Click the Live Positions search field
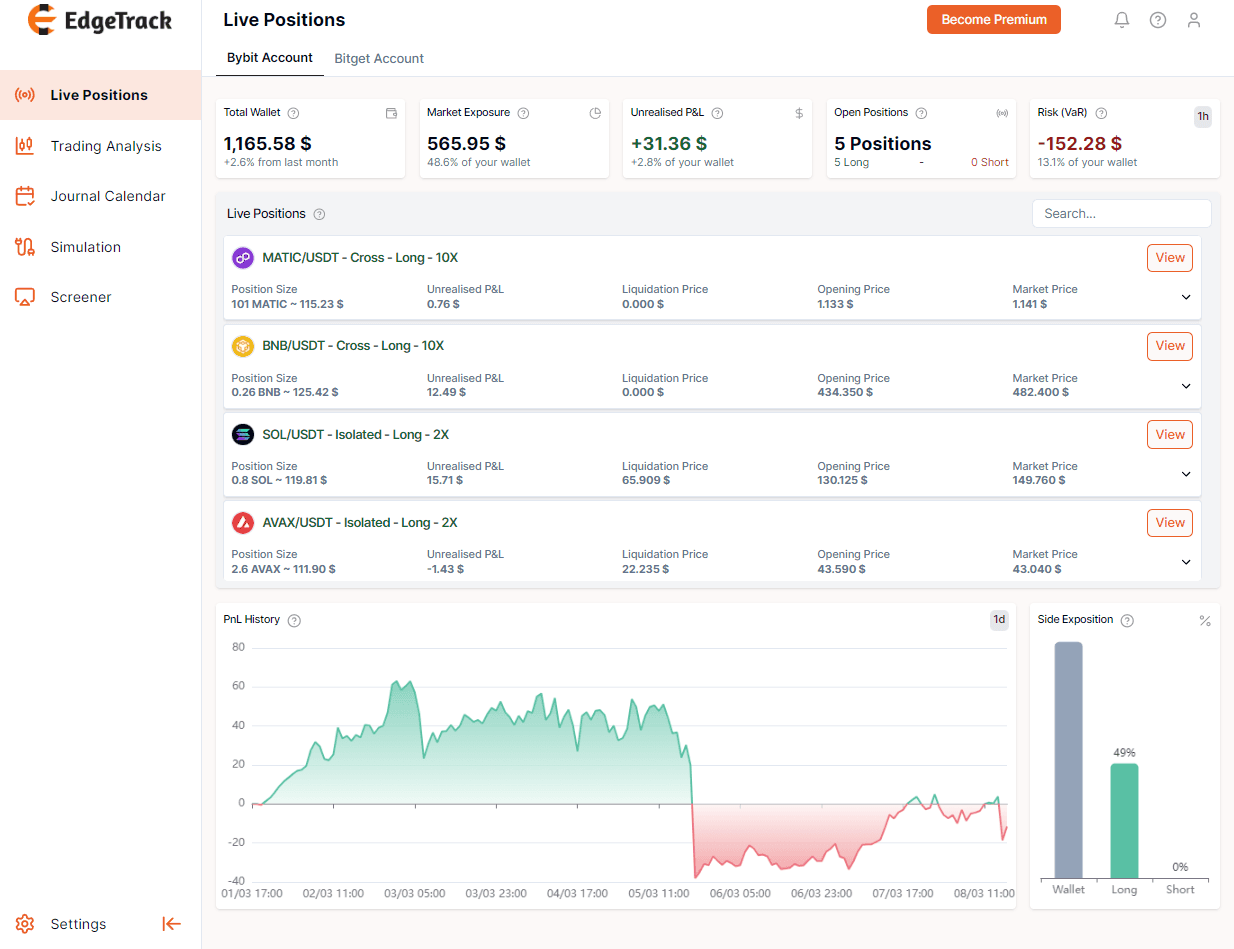 1121,213
